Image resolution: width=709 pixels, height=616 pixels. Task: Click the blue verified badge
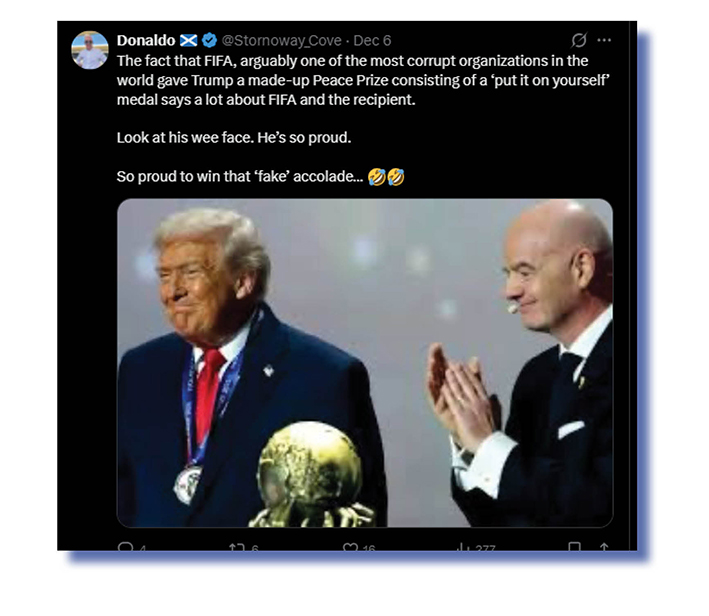tap(209, 40)
